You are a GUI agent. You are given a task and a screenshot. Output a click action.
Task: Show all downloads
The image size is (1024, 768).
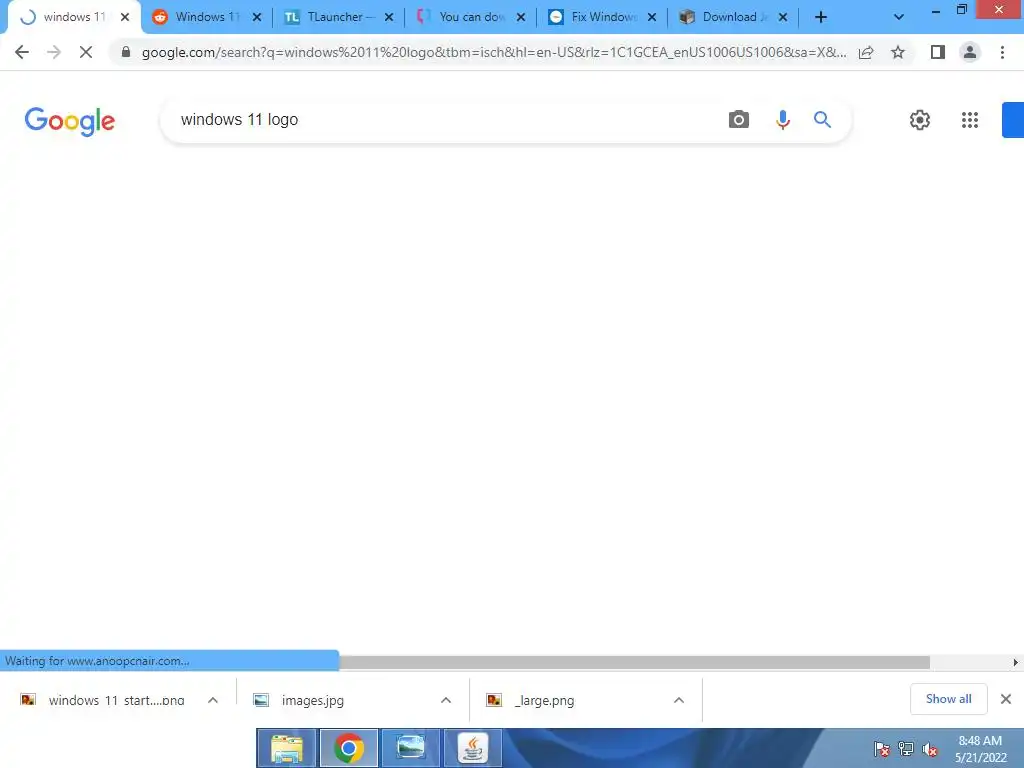pos(948,699)
